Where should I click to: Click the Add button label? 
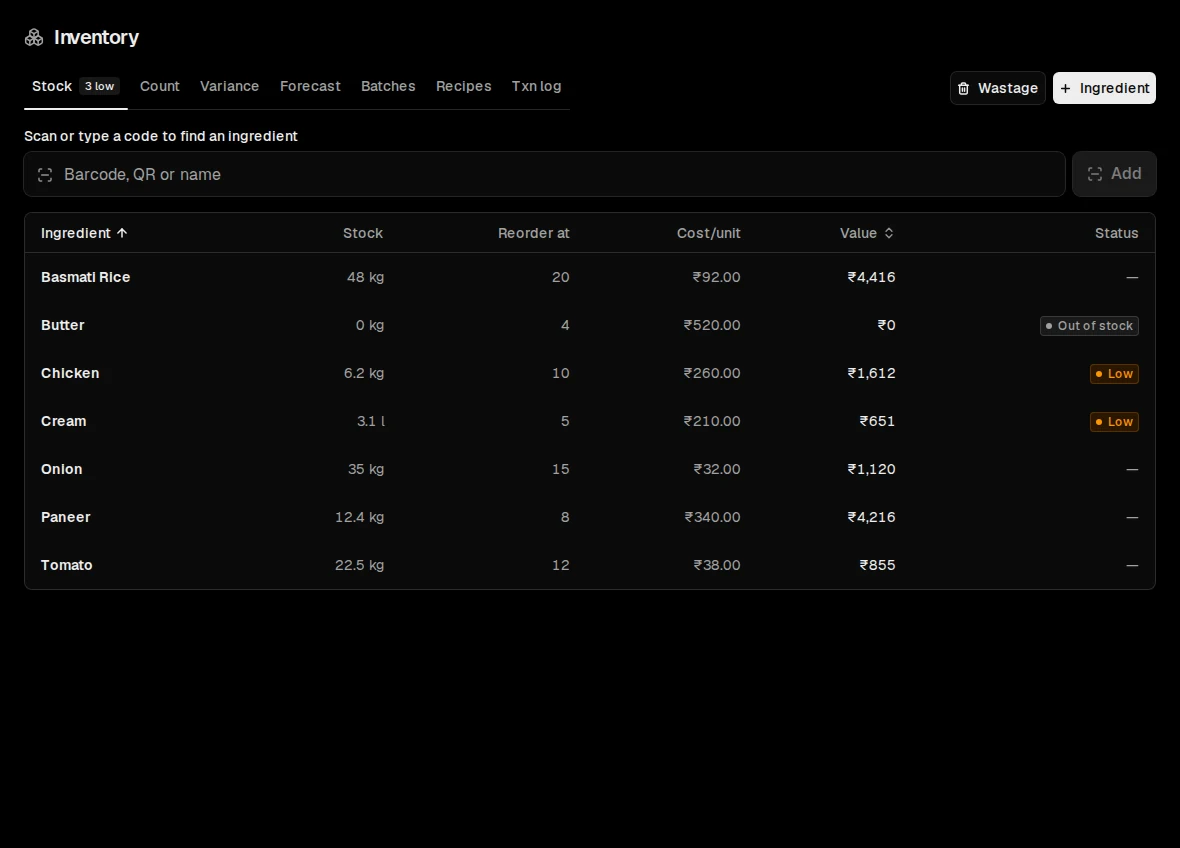(x=1127, y=174)
